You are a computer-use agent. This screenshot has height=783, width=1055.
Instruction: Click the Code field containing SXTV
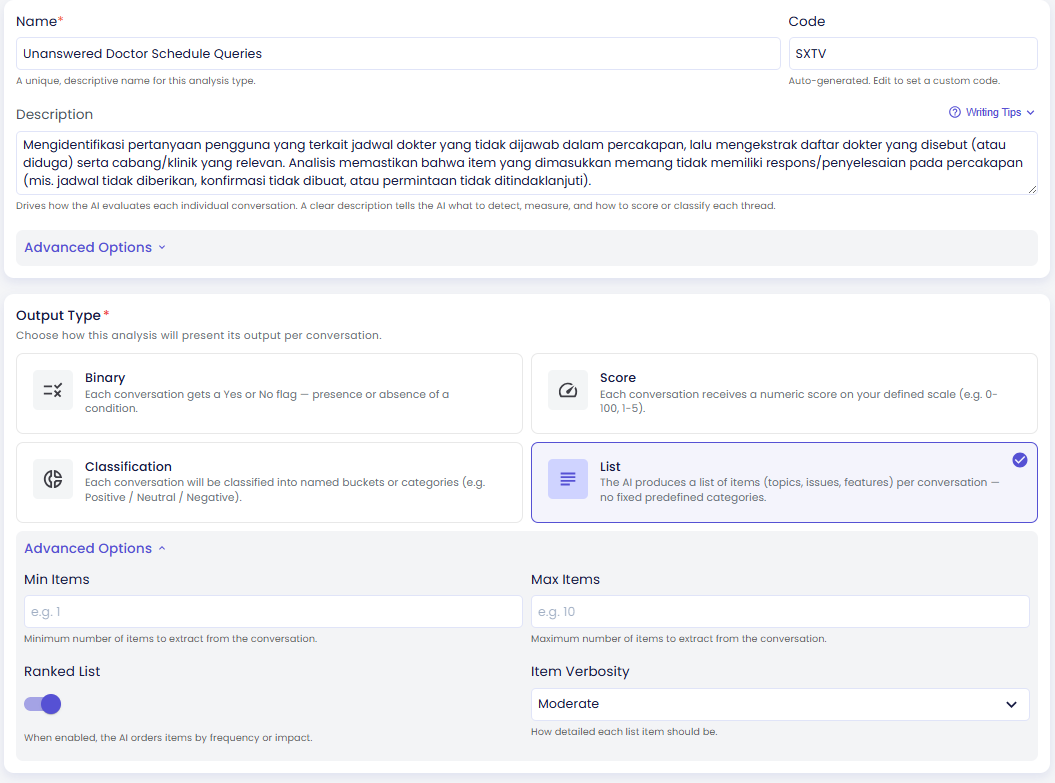[x=913, y=54]
